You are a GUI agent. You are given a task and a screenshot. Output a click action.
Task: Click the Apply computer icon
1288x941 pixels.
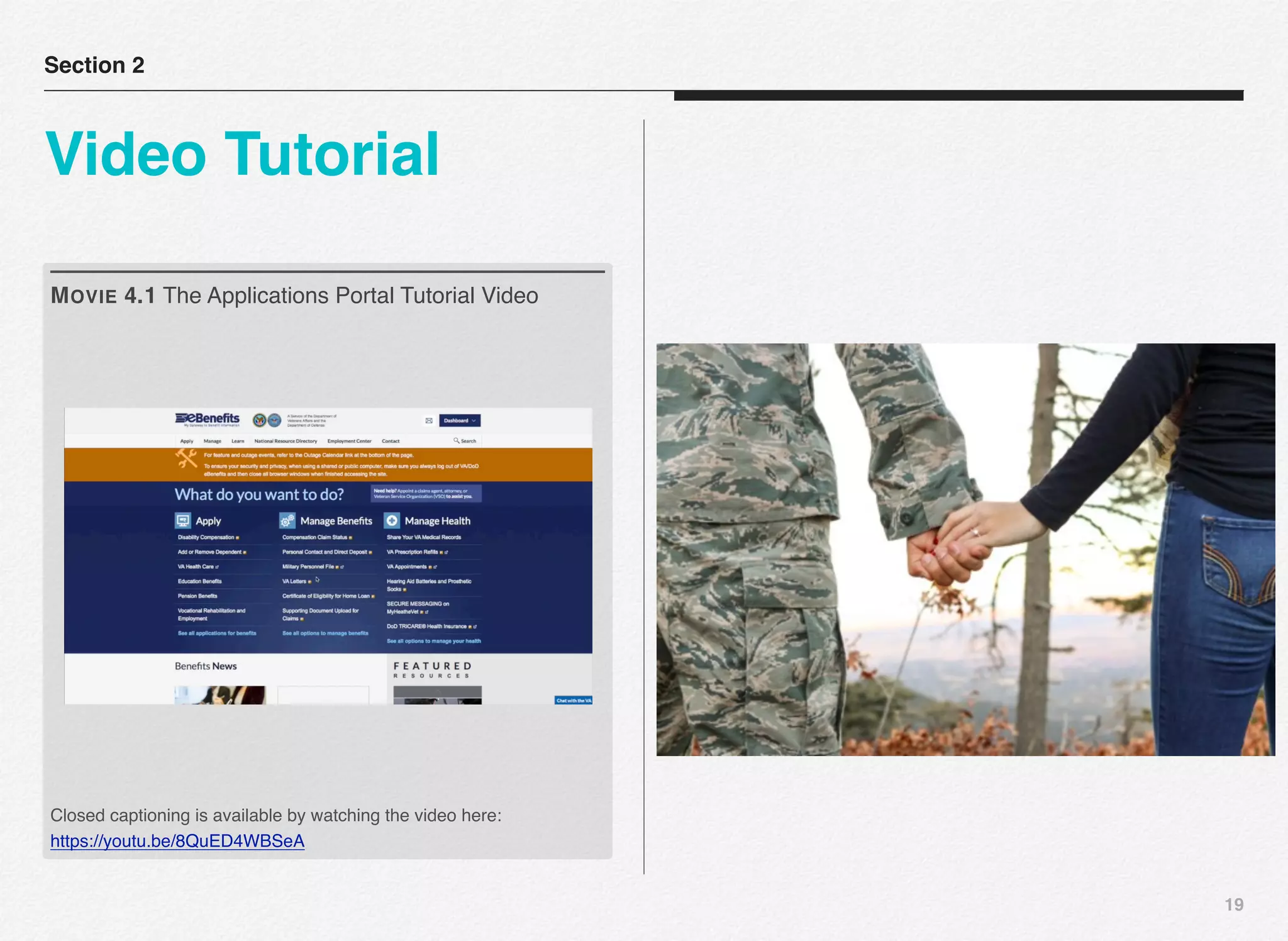(x=182, y=521)
